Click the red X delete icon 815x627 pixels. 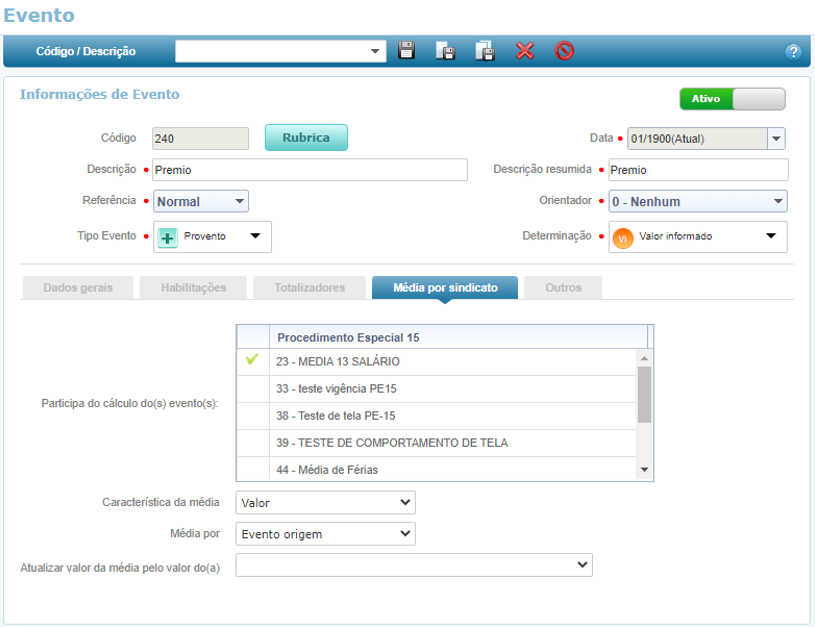pos(525,51)
